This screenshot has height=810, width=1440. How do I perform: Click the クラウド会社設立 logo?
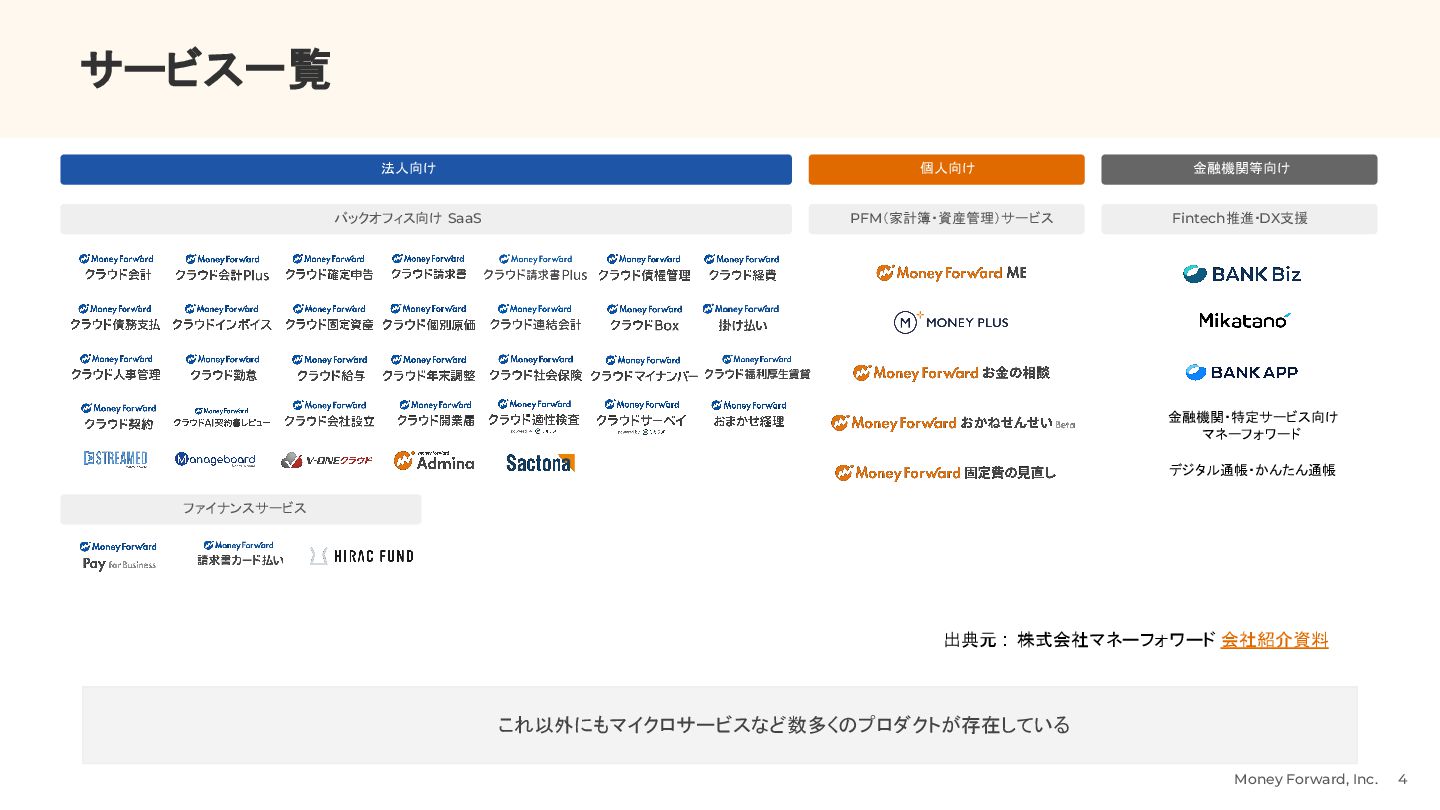coord(329,414)
